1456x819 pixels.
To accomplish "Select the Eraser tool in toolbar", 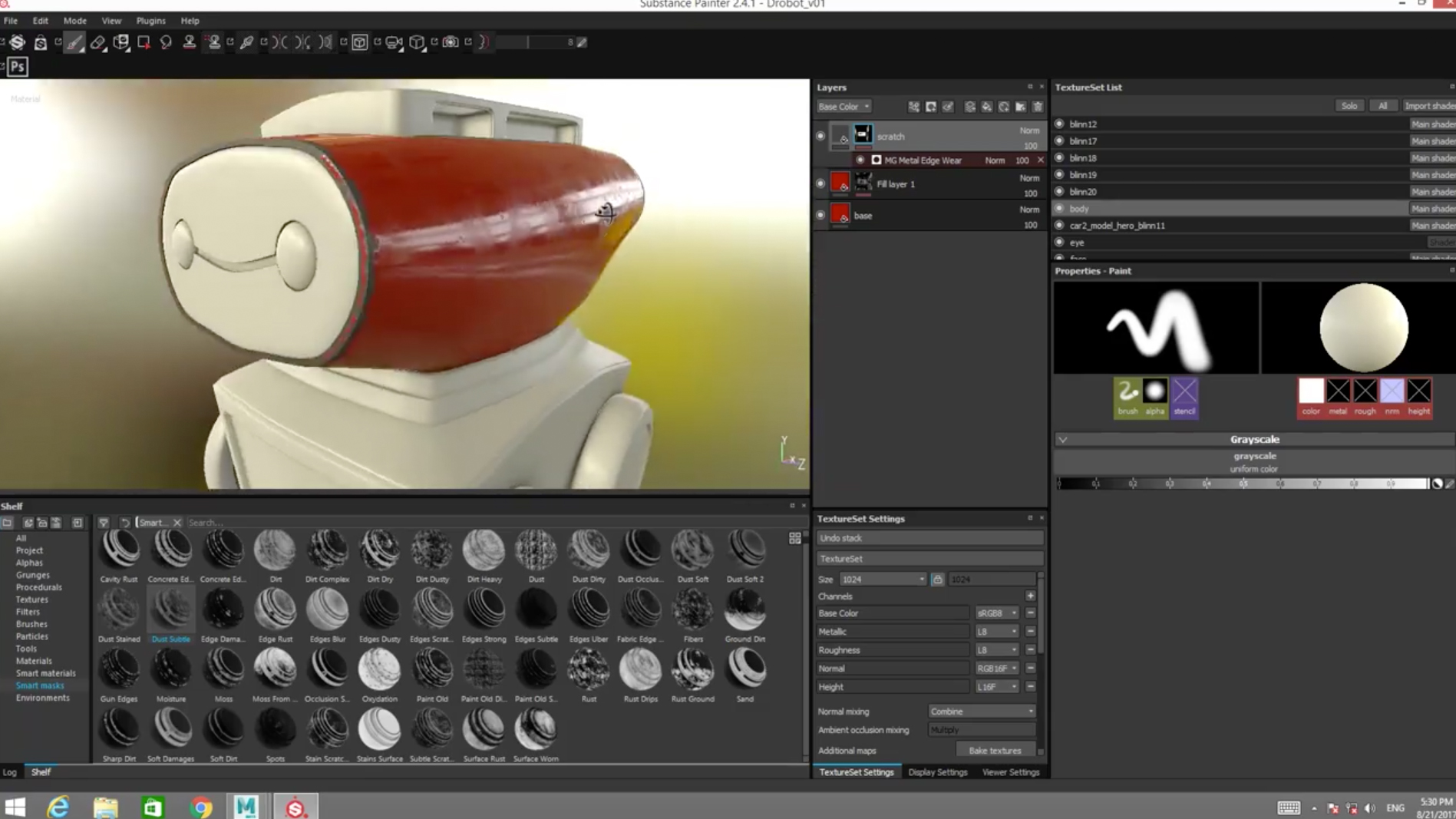I will pos(97,42).
